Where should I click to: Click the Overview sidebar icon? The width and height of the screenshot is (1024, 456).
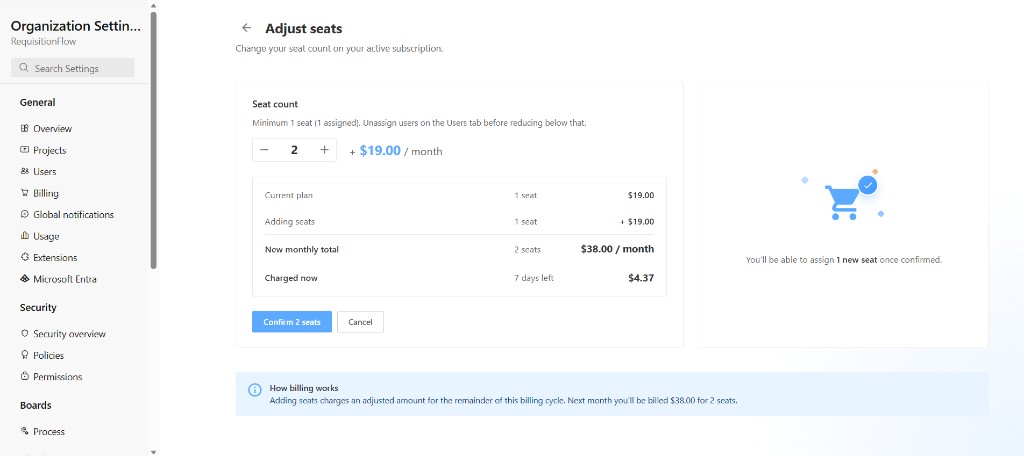[x=25, y=129]
